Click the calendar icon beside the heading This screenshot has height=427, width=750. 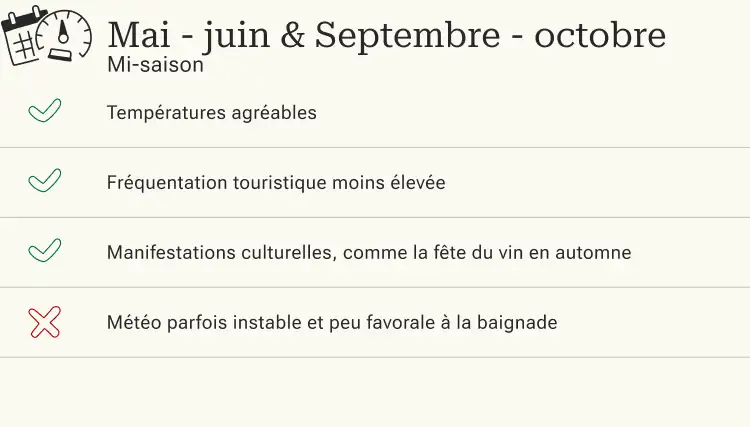pos(22,36)
